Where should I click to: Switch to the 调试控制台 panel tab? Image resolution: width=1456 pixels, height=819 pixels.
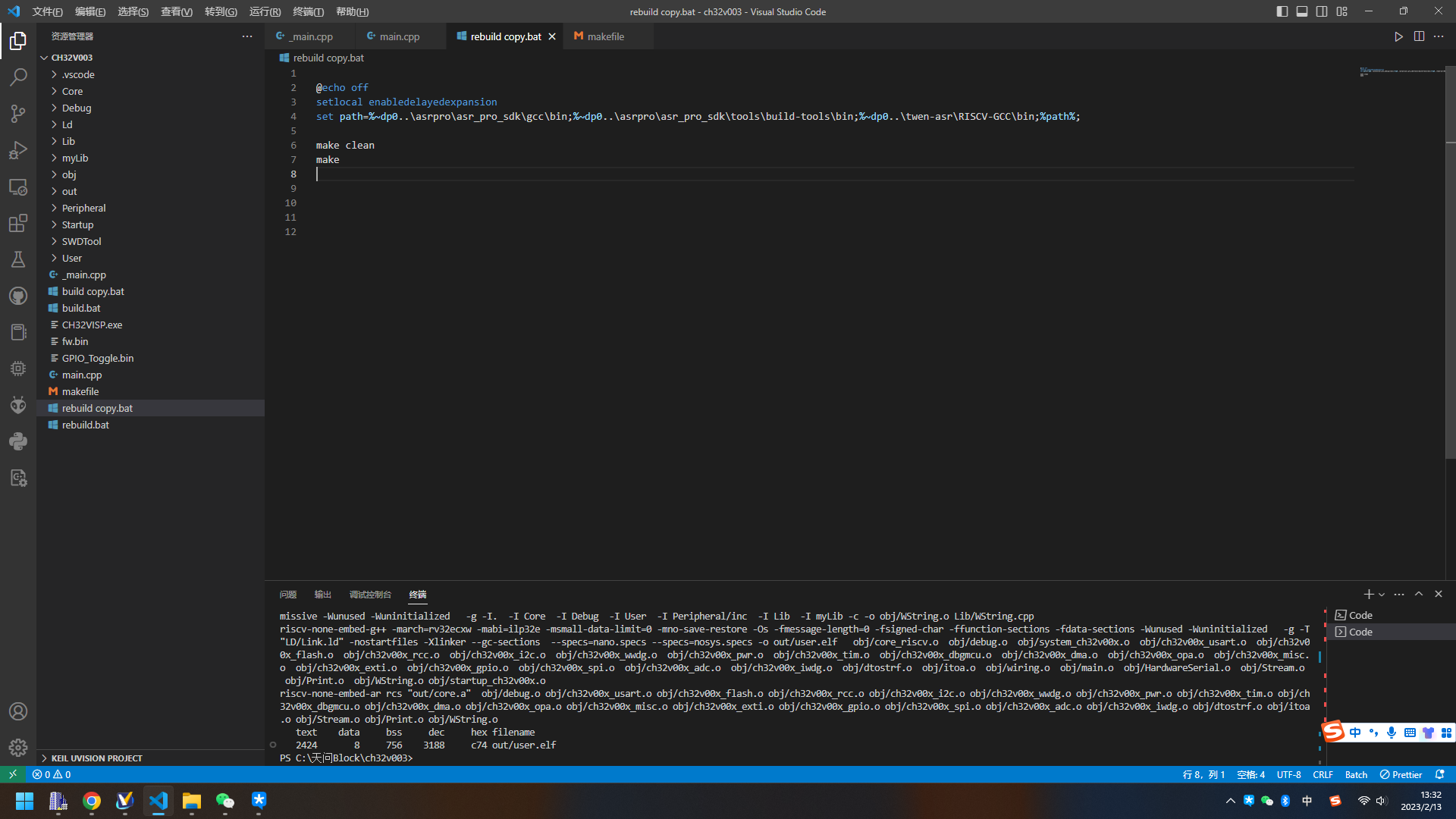click(x=370, y=595)
